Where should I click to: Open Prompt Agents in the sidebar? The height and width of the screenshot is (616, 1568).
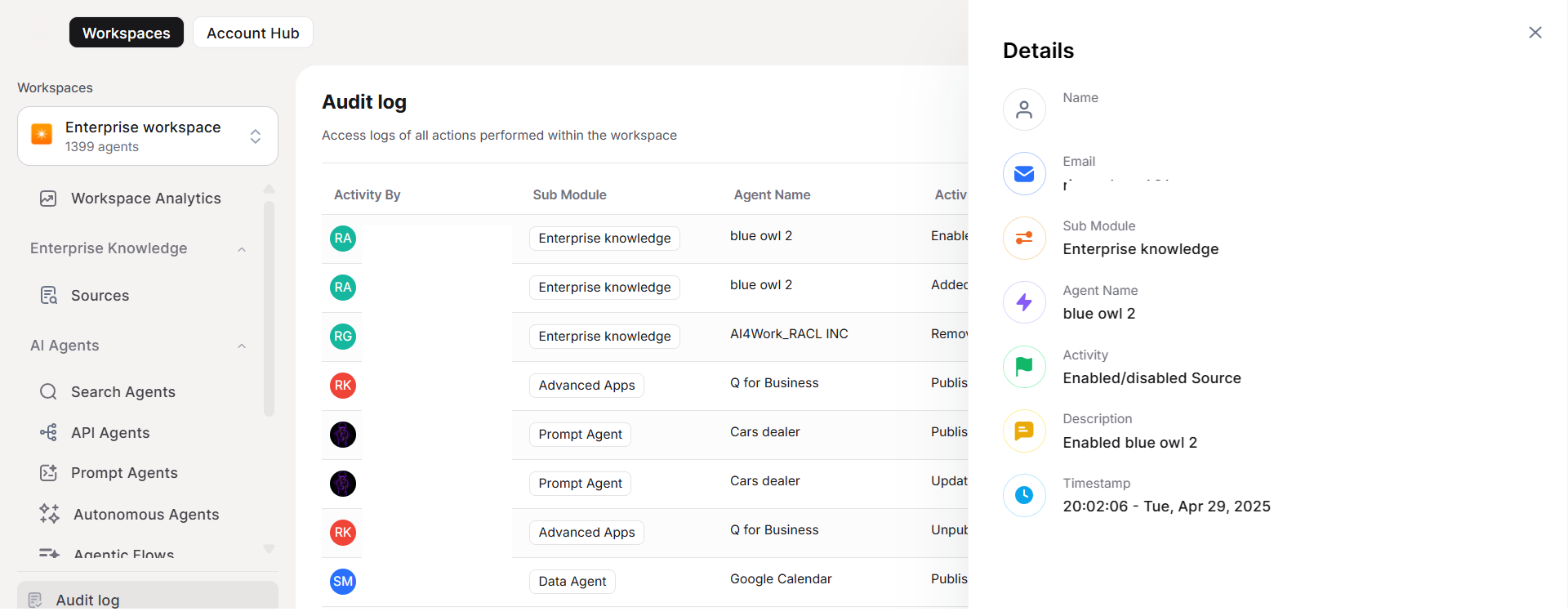[124, 473]
